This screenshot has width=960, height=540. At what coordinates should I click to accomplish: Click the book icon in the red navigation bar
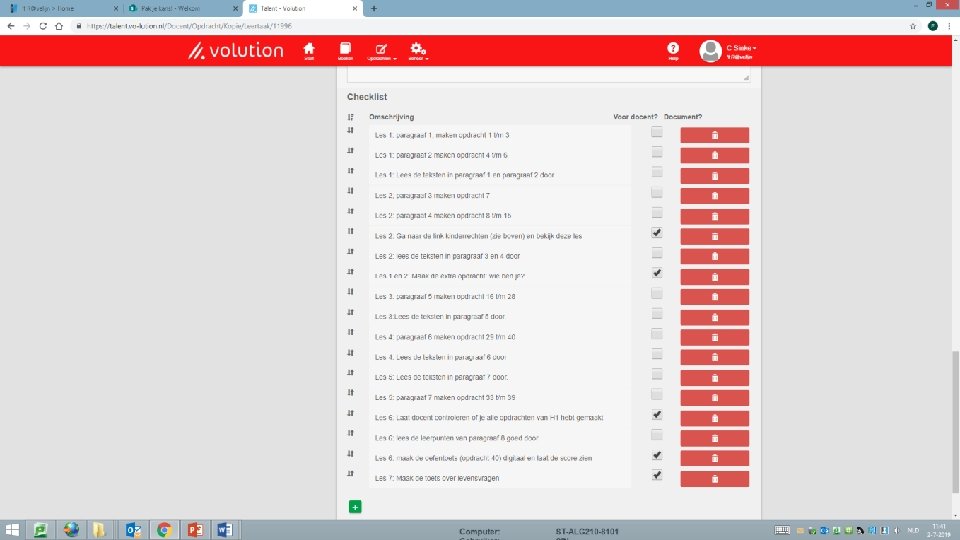[345, 50]
